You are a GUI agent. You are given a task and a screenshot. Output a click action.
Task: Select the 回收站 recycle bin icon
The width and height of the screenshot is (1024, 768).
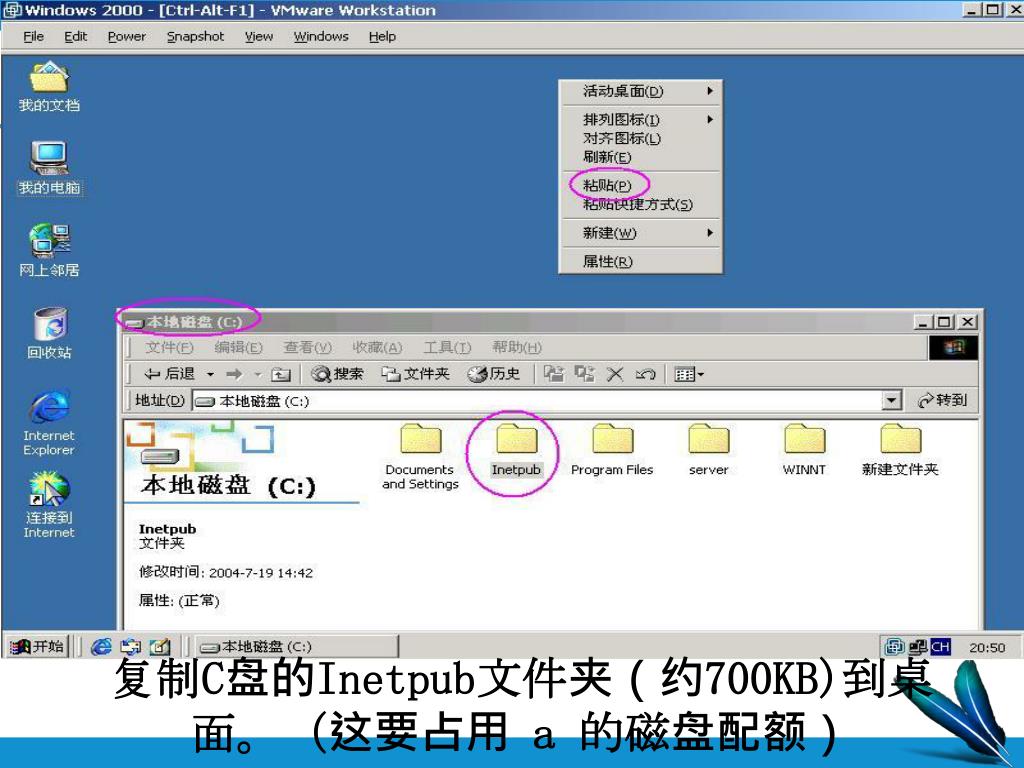point(49,334)
